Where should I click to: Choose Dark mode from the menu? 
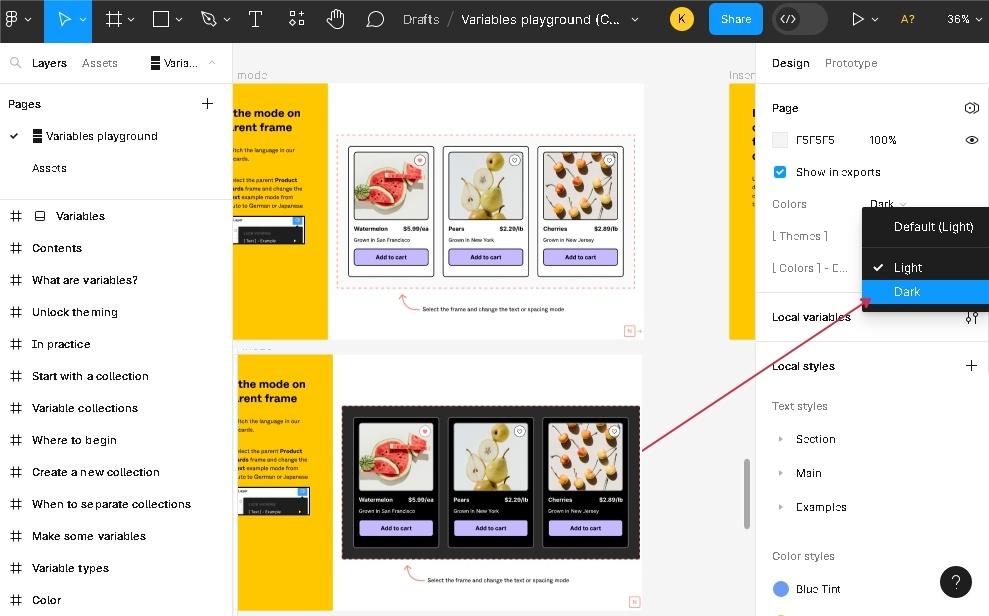[907, 292]
